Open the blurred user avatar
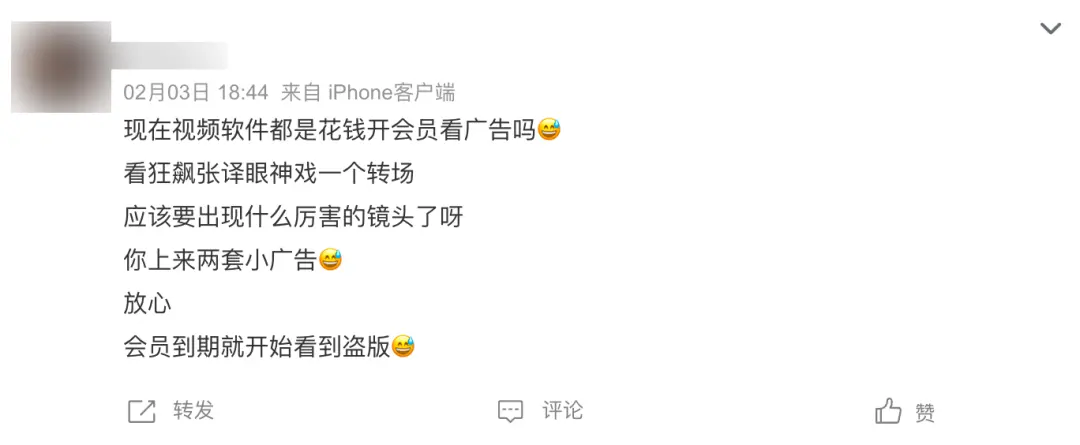The height and width of the screenshot is (445, 1080). [x=61, y=67]
